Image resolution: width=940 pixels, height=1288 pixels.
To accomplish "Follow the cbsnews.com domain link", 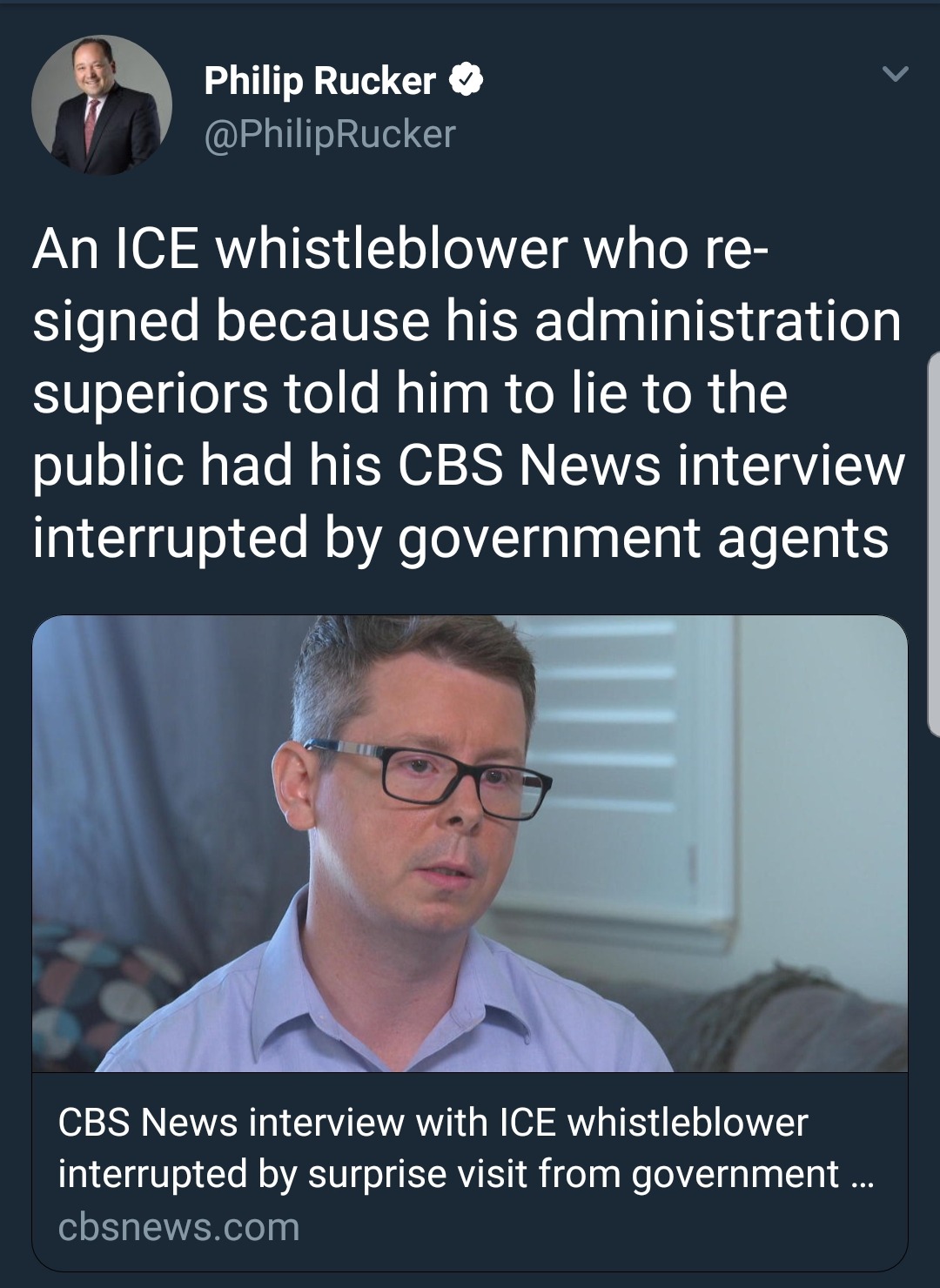I will [x=178, y=1227].
